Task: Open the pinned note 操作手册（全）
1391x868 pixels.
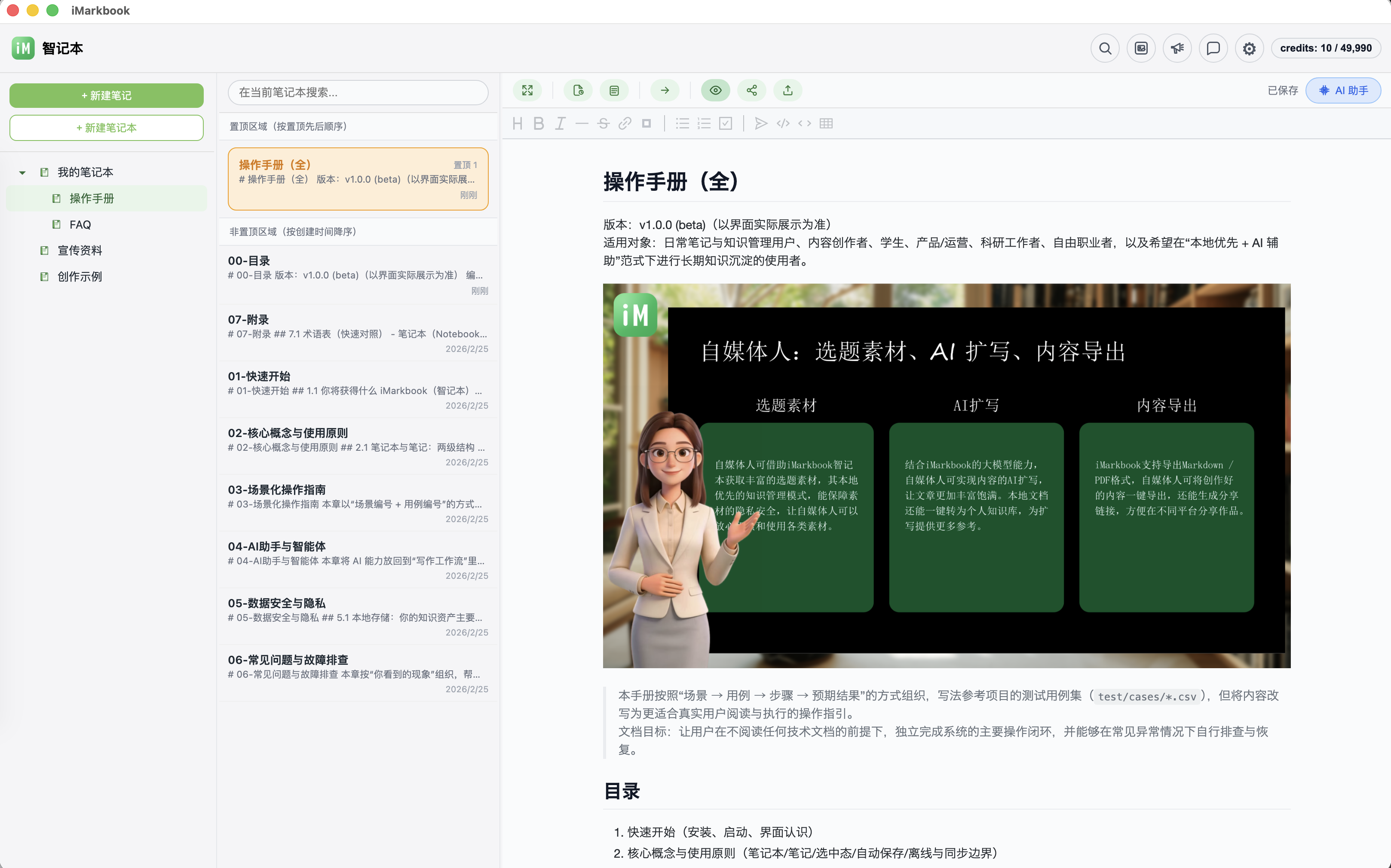Action: click(x=357, y=178)
